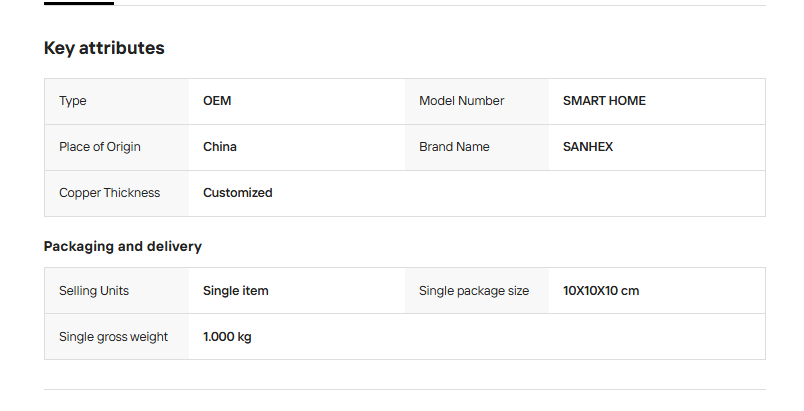The height and width of the screenshot is (411, 804).
Task: Click the black active tab underline at top
Action: 79,3
